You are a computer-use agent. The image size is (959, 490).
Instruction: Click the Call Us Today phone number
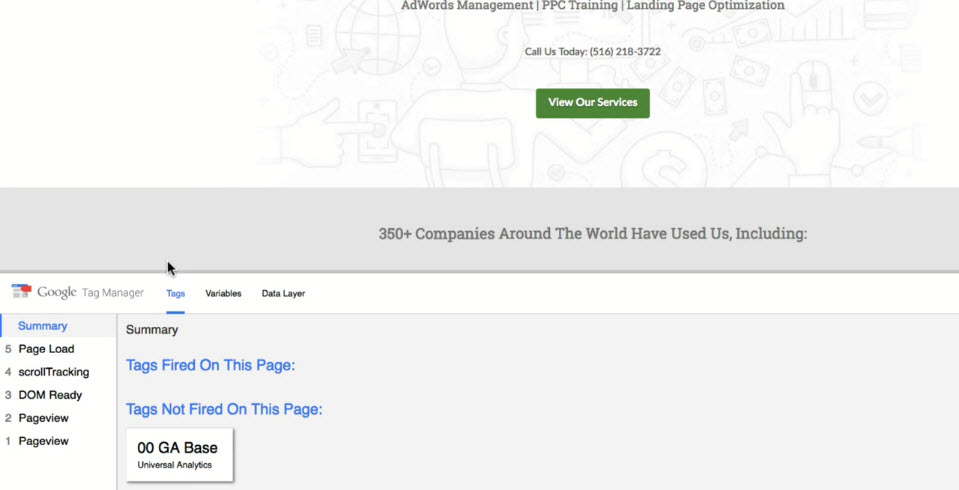pos(592,52)
